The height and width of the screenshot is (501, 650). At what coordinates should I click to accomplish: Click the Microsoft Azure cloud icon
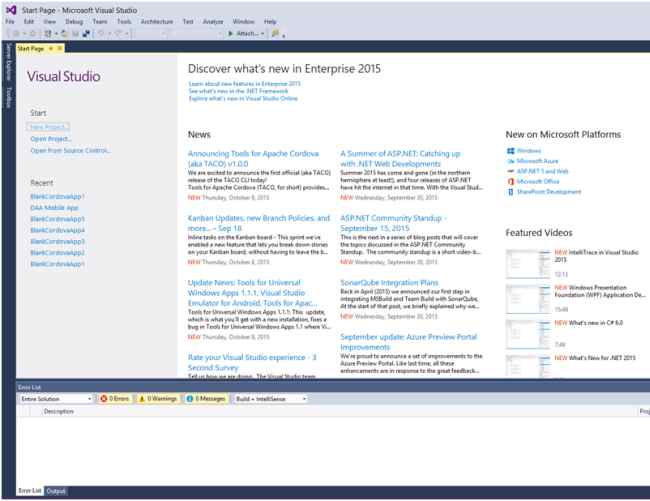(511, 161)
